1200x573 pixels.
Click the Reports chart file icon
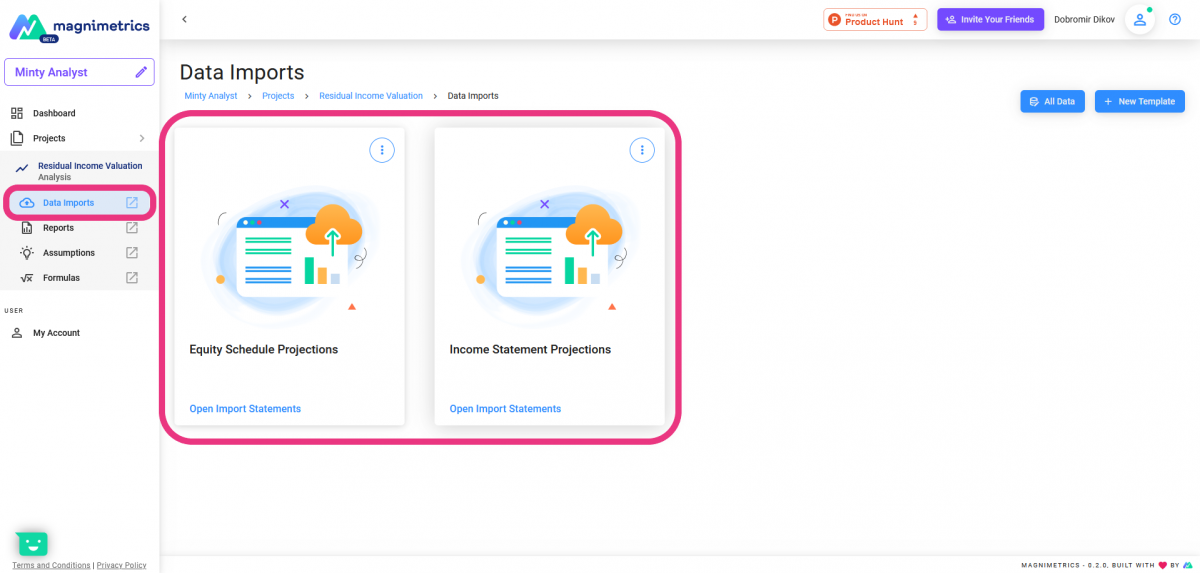(x=27, y=228)
